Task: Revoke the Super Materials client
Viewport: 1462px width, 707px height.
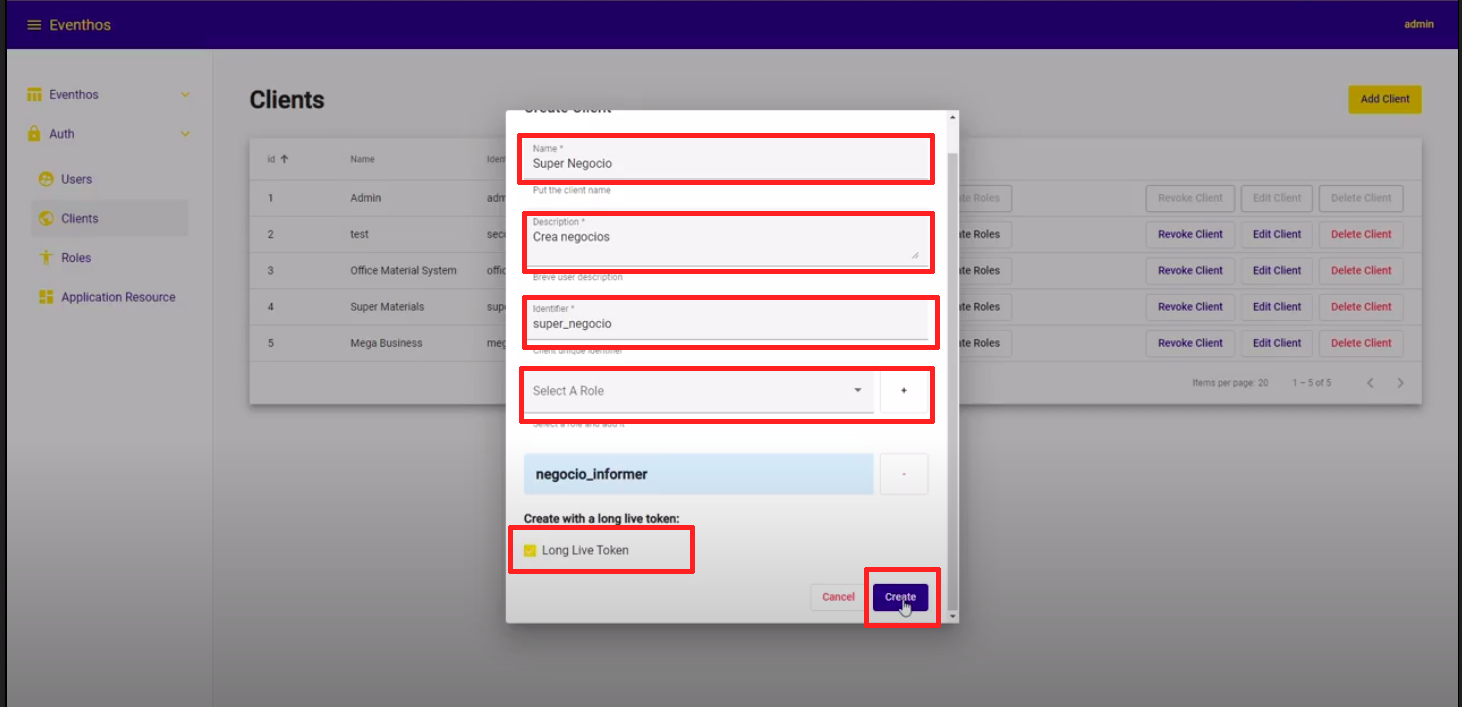Action: coord(1190,307)
